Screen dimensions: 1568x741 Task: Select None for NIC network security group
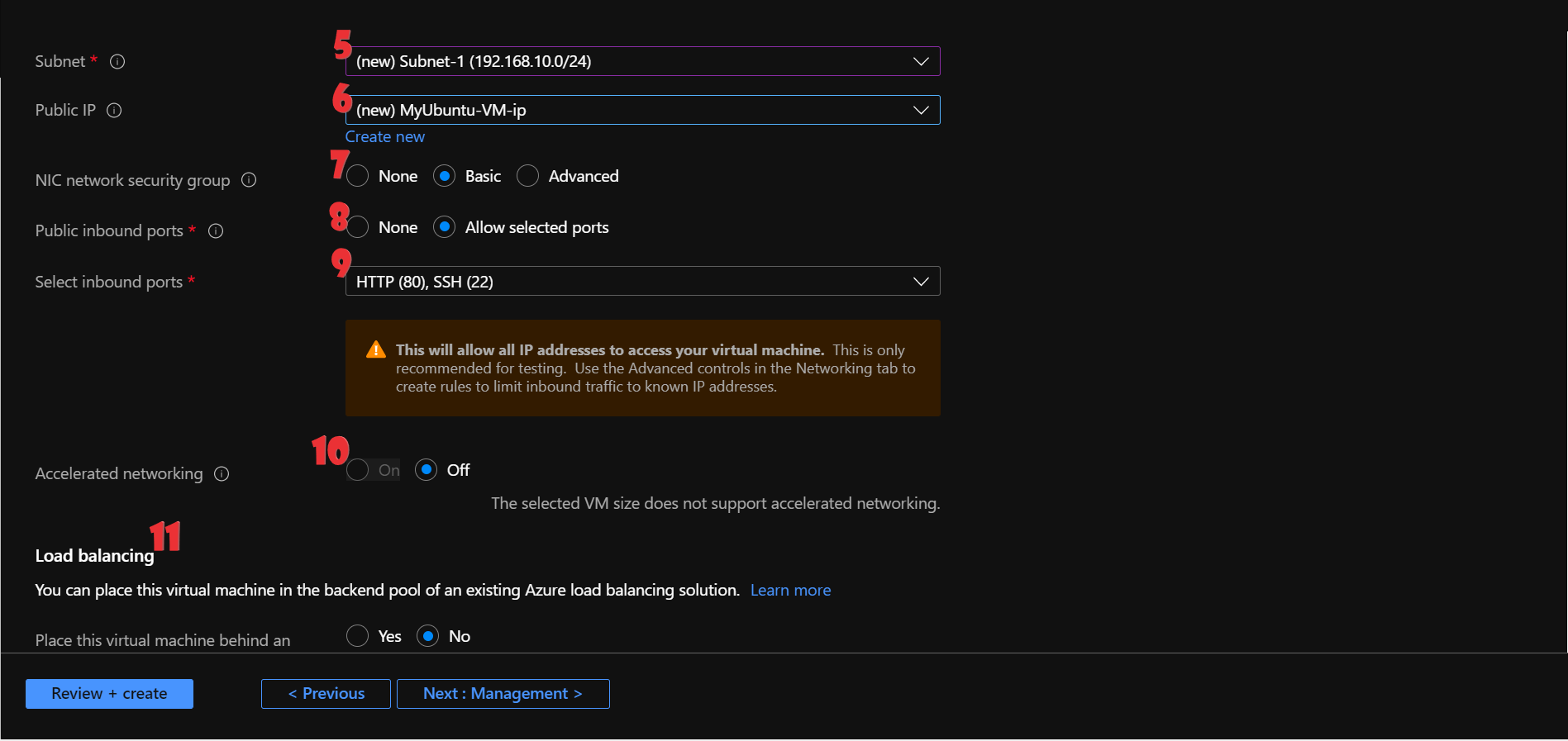click(x=358, y=176)
